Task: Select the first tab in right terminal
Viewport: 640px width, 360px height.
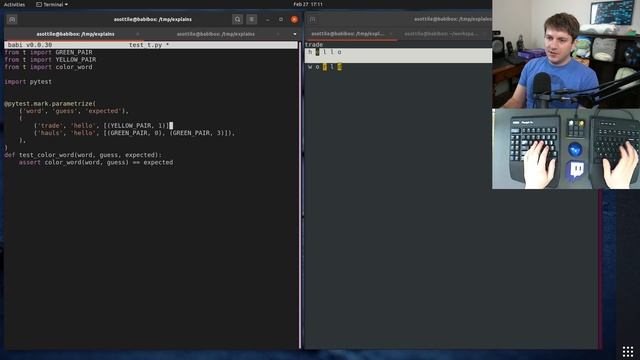Action: 348,34
